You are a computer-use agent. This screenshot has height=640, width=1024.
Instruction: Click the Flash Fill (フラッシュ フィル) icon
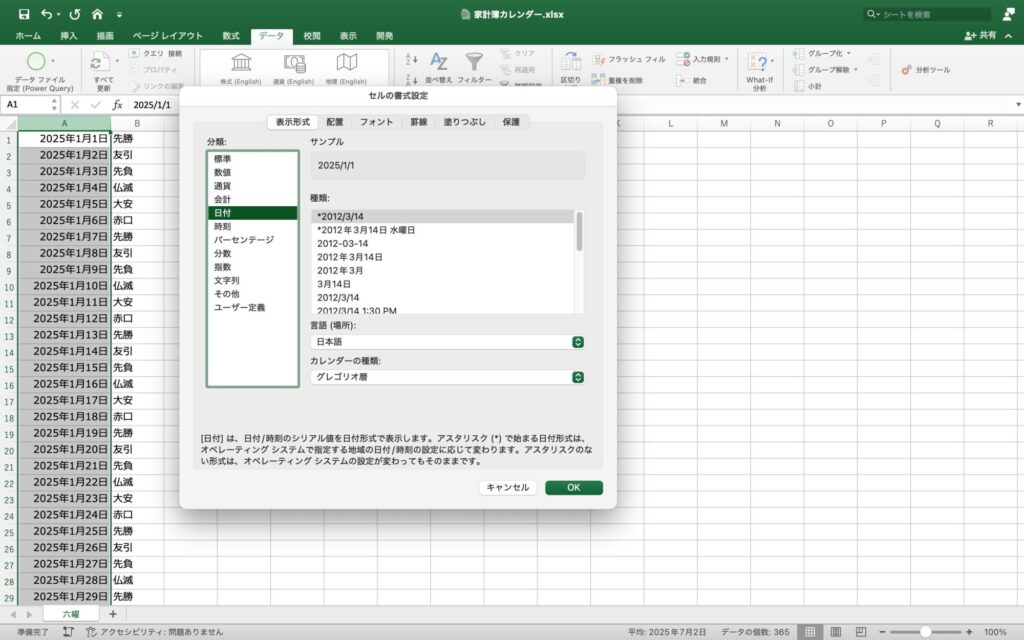tap(598, 59)
